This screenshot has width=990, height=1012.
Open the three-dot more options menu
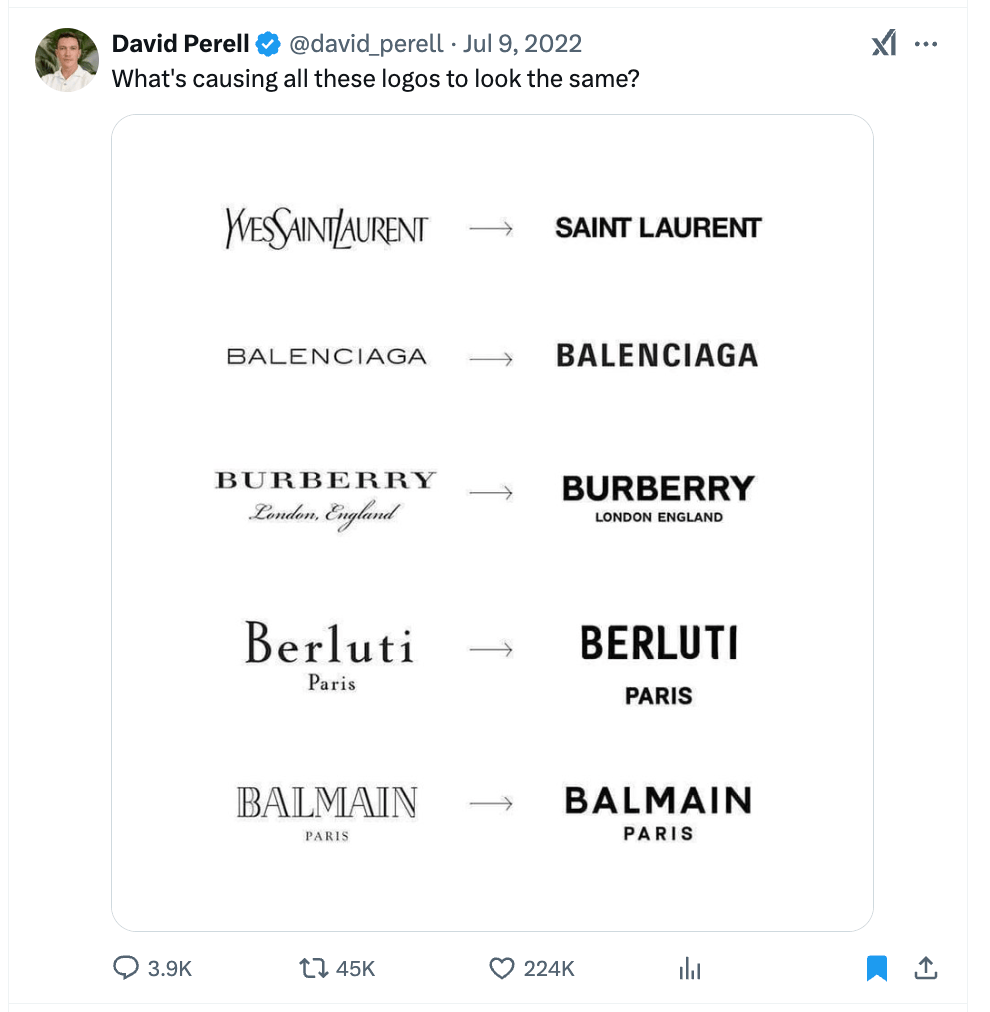[x=927, y=44]
